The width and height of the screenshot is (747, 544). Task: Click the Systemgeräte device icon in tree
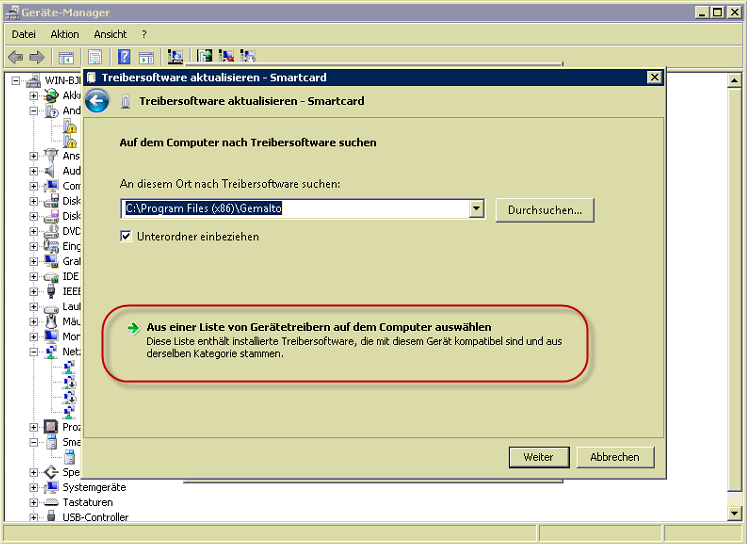point(51,487)
